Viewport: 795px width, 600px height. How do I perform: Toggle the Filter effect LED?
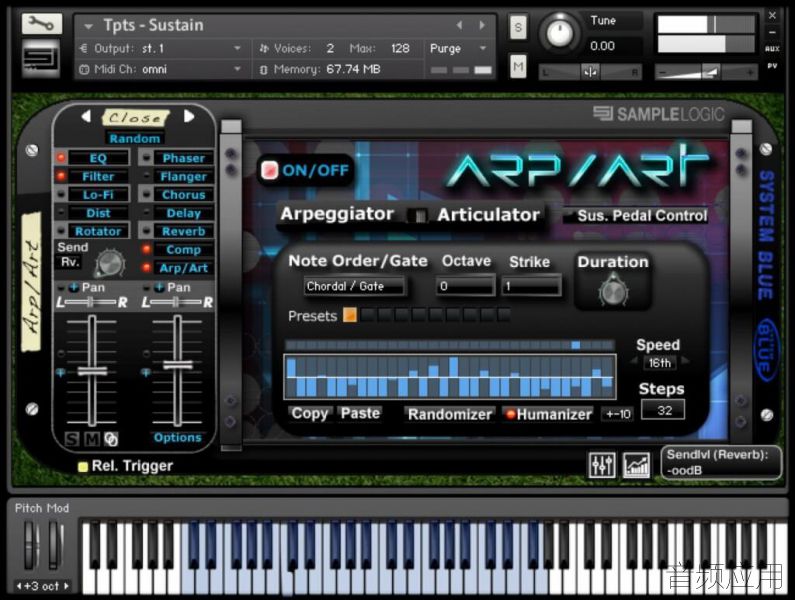coord(61,176)
